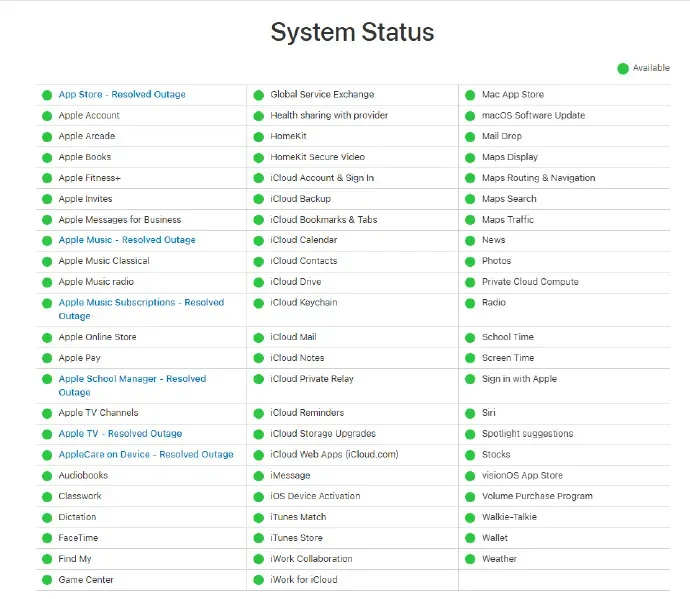Screen dimensions: 690x599
Task: Select the Sign in with Apple entry
Action: pos(519,379)
